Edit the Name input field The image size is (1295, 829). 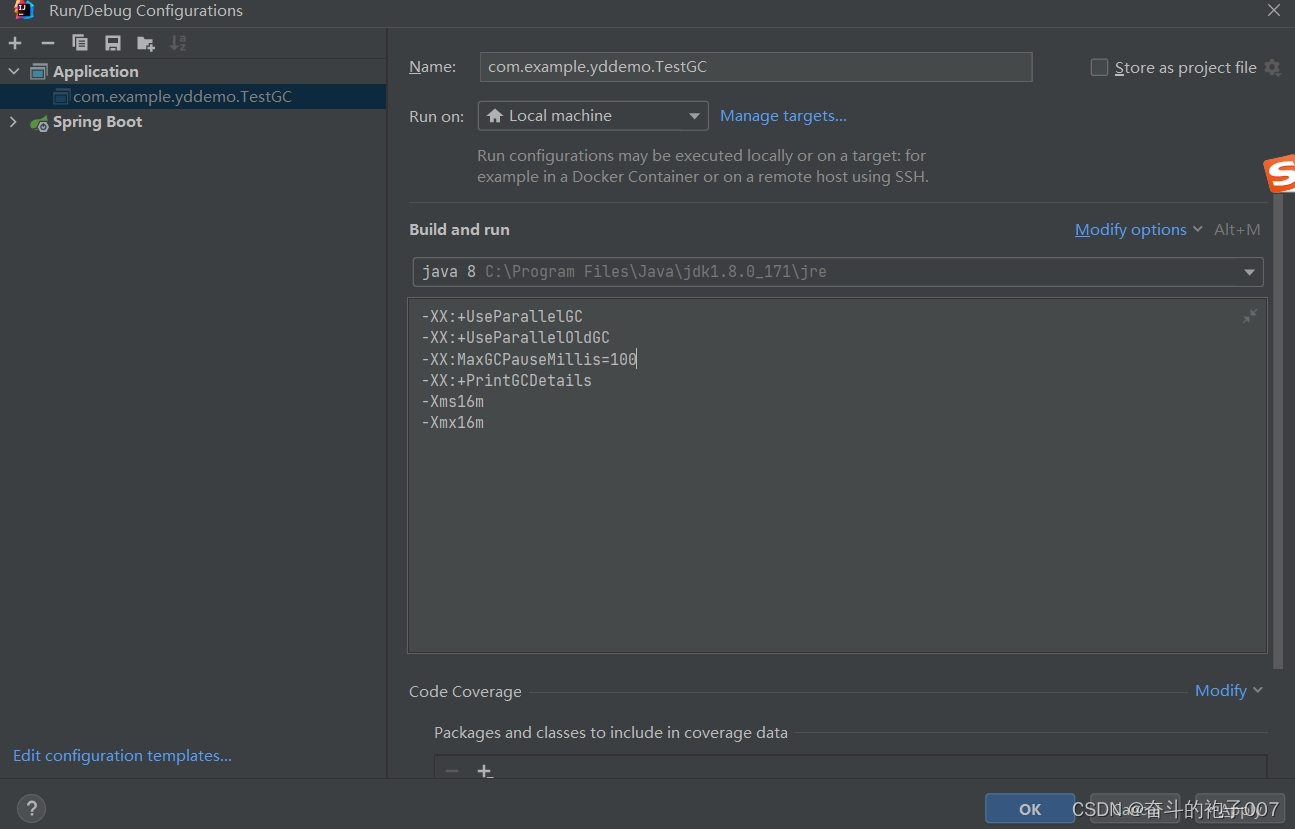click(x=756, y=67)
